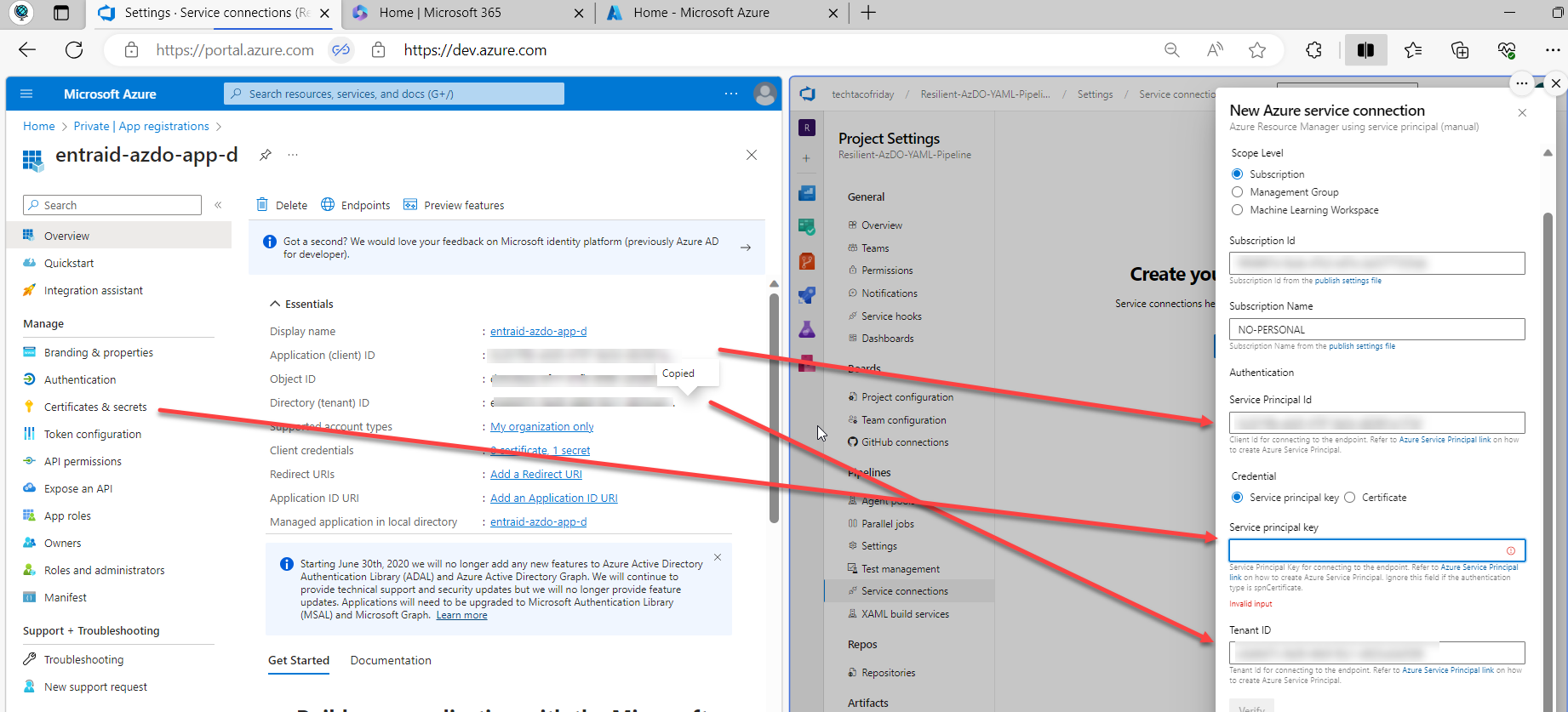
Task: Collapse the app registration side menu
Action: [x=218, y=205]
